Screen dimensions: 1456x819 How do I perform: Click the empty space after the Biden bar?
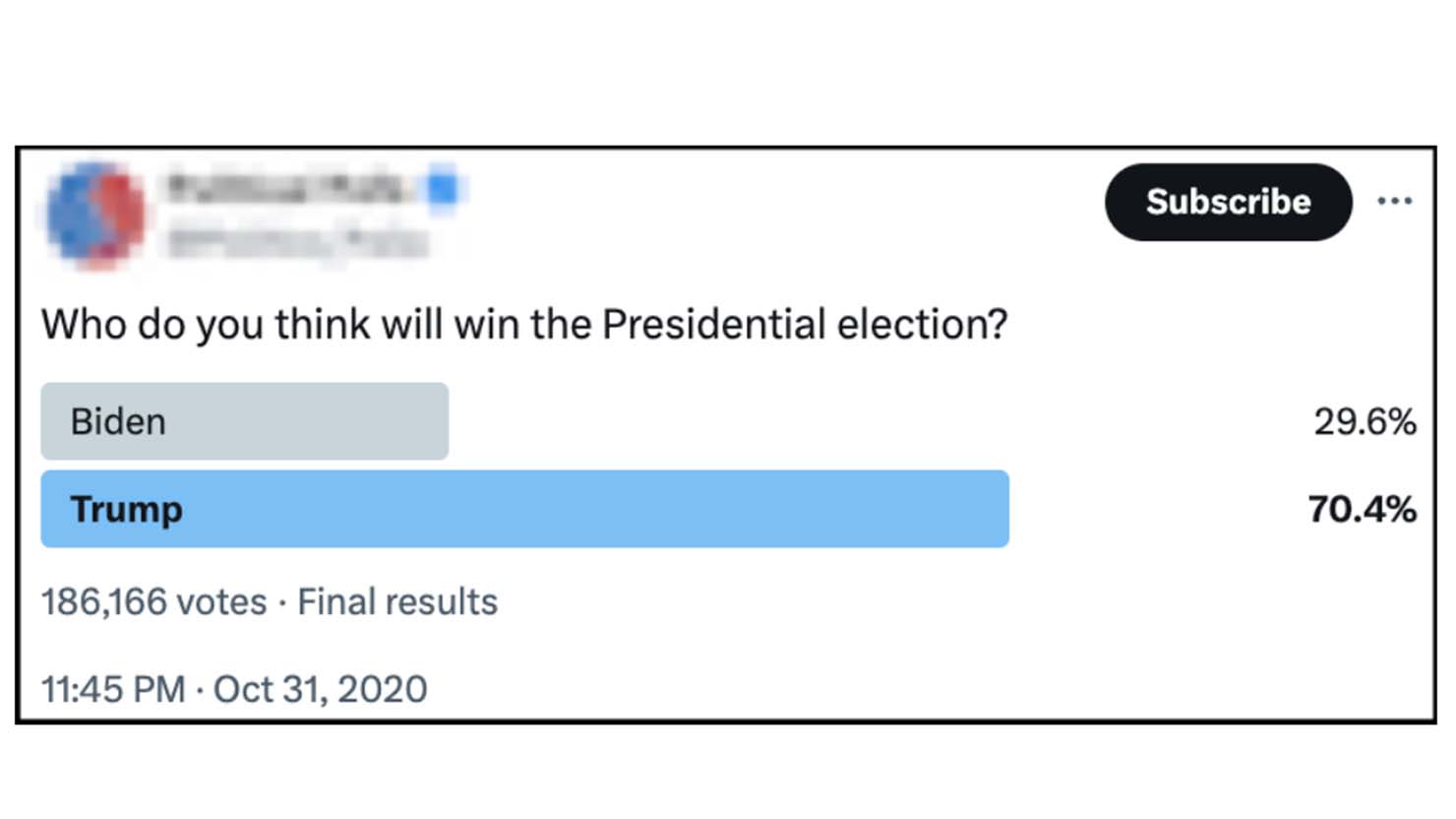coord(876,421)
